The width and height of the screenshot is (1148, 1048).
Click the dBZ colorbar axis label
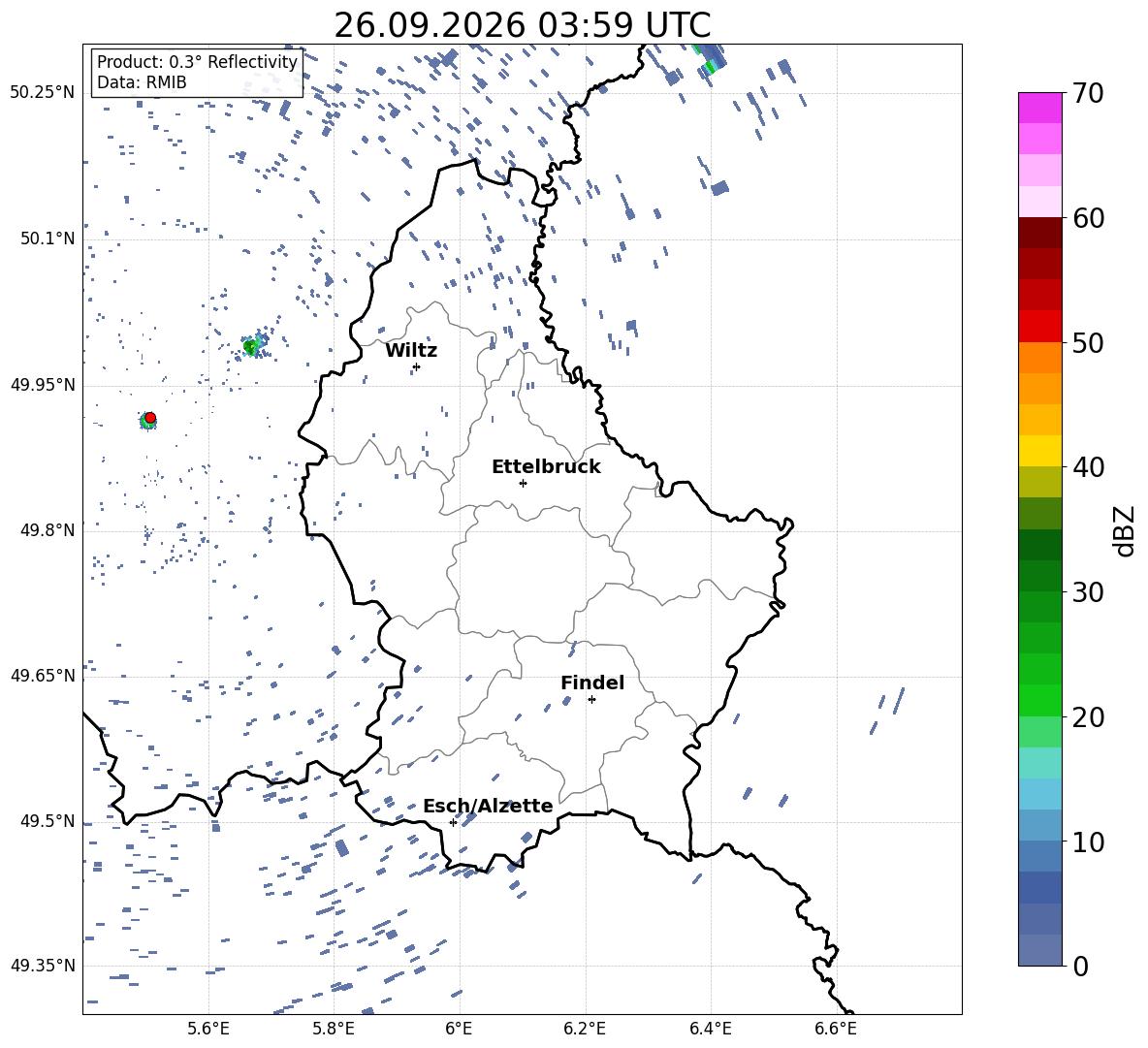point(1126,530)
